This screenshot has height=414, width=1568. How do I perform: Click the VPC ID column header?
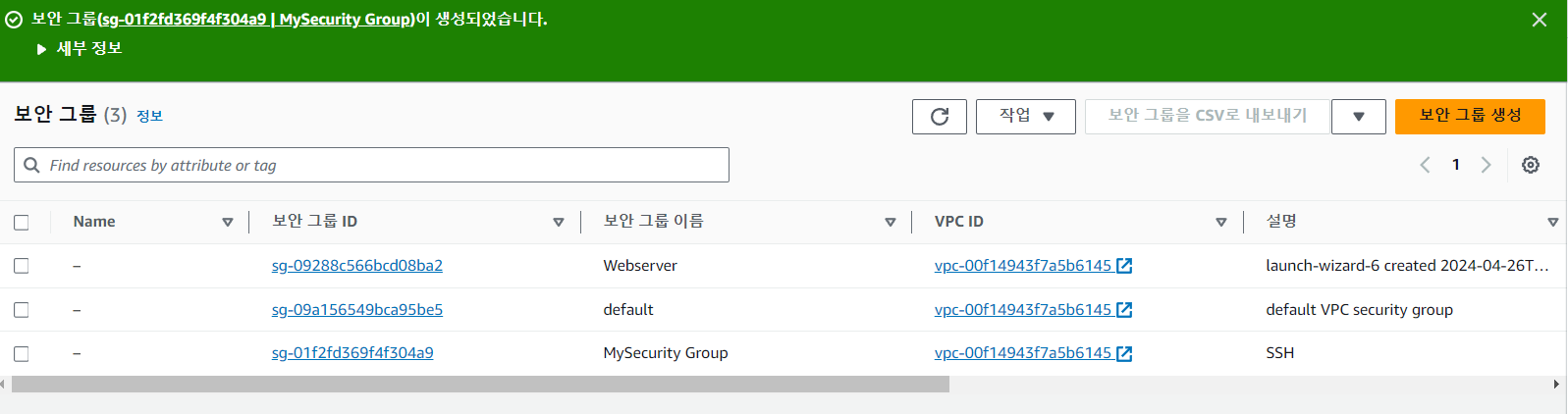point(959,222)
